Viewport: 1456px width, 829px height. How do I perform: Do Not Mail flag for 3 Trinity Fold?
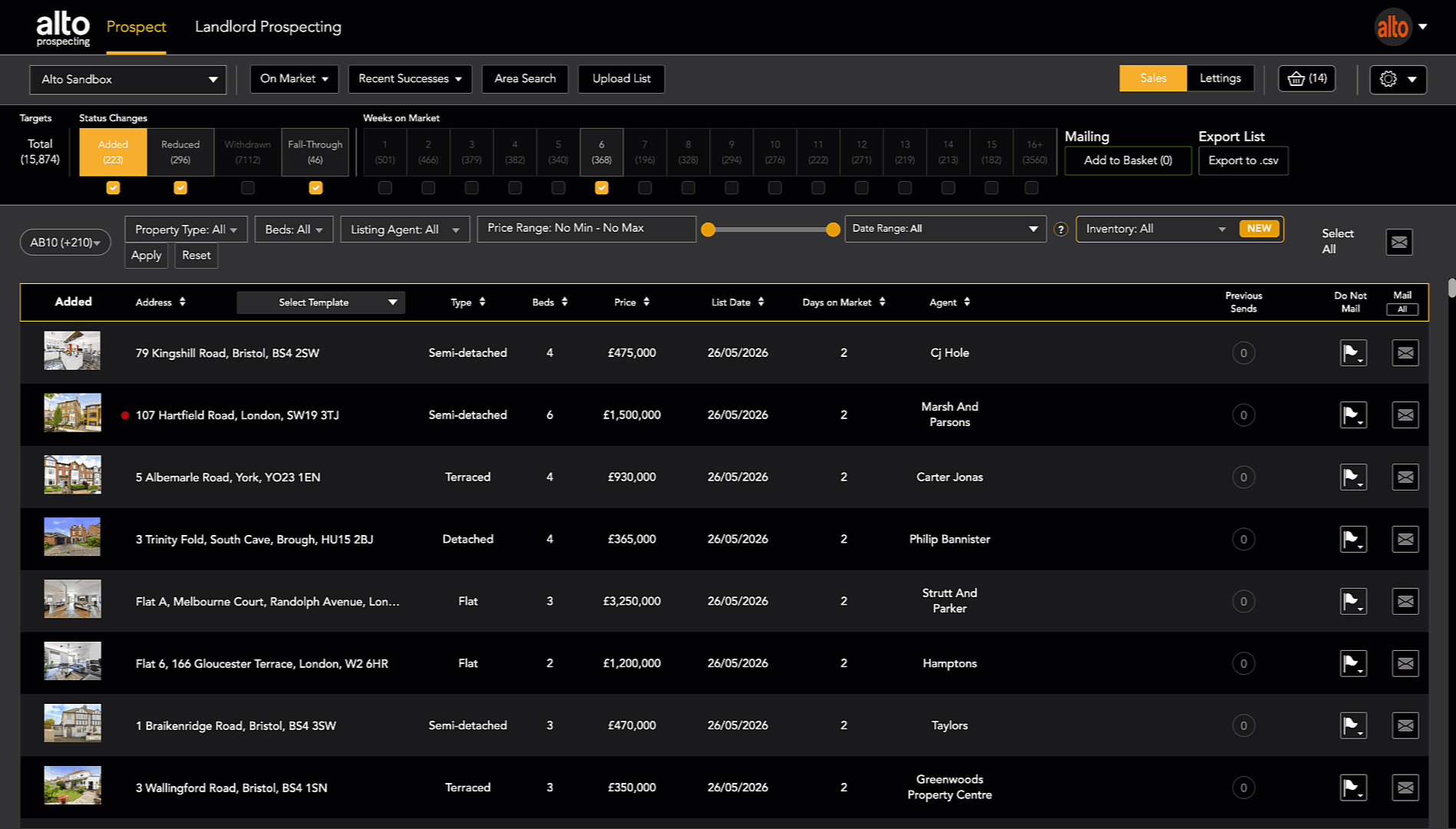(x=1353, y=540)
